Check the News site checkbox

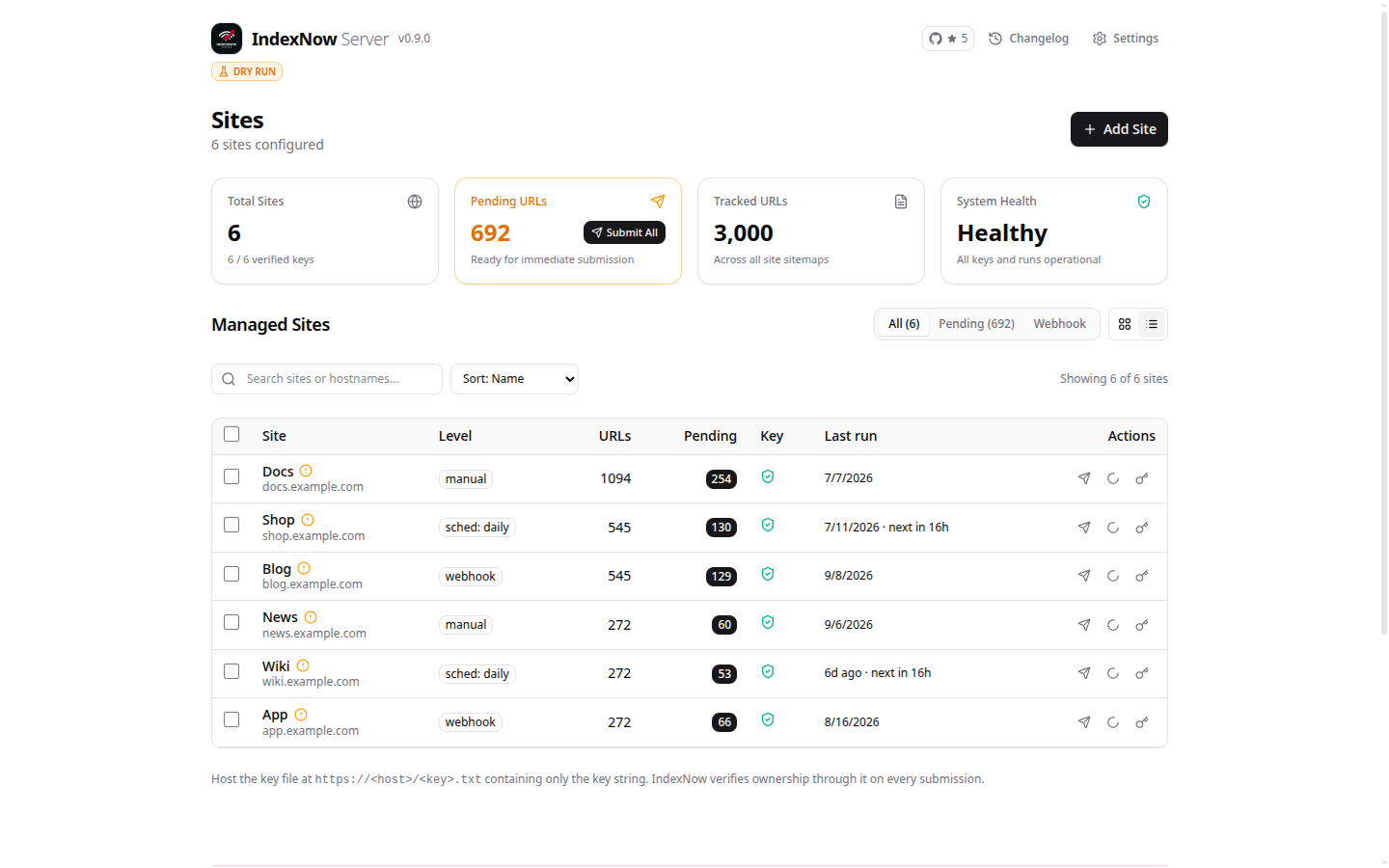pyautogui.click(x=231, y=622)
